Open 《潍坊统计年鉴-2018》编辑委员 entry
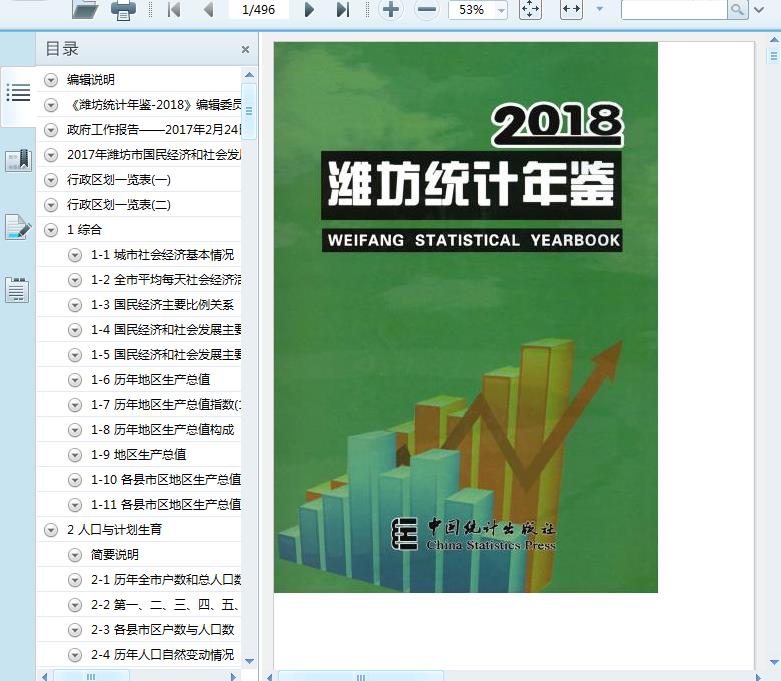Viewport: 781px width, 681px height. [x=154, y=105]
